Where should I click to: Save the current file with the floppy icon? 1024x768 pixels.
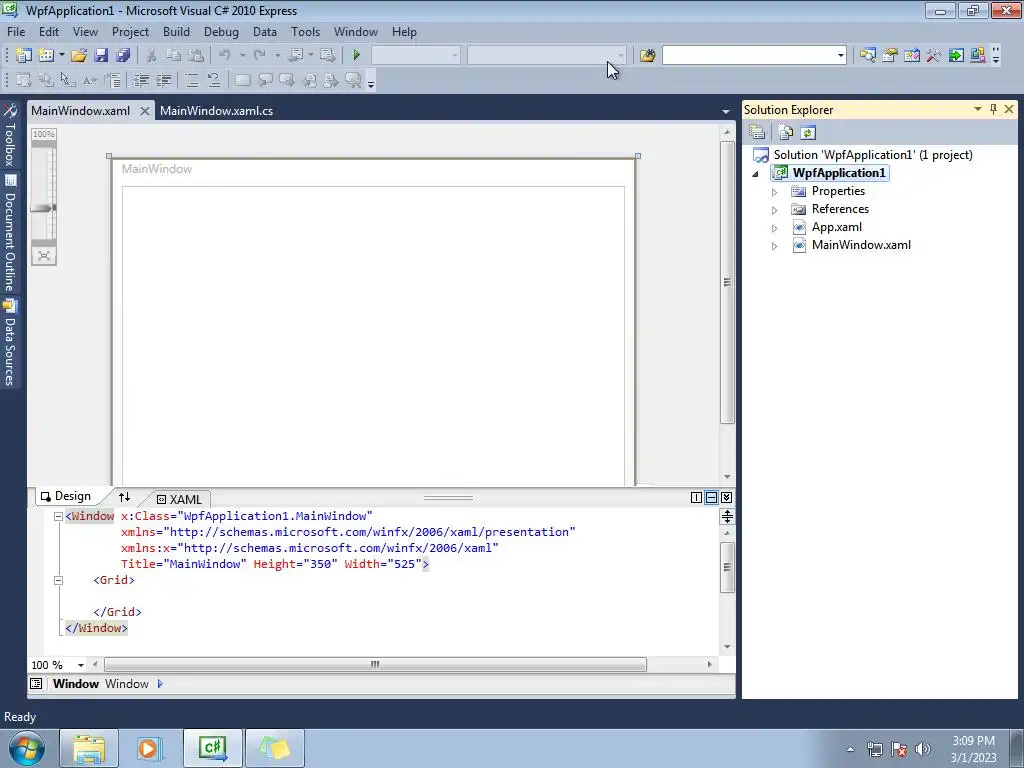point(101,56)
